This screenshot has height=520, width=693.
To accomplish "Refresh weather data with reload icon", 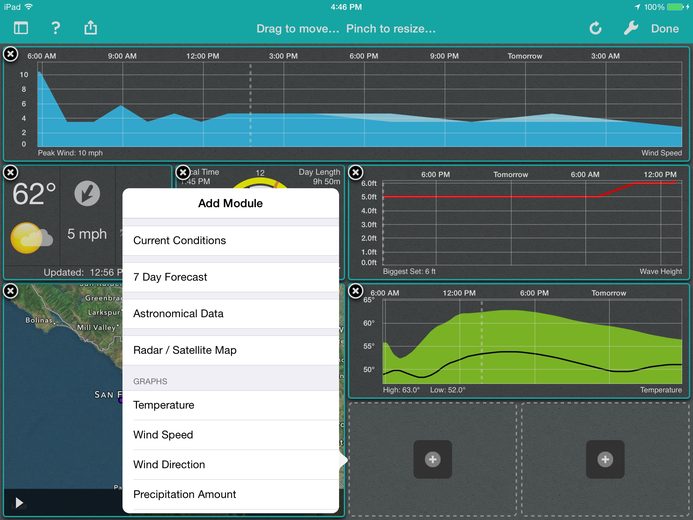I will click(x=595, y=28).
